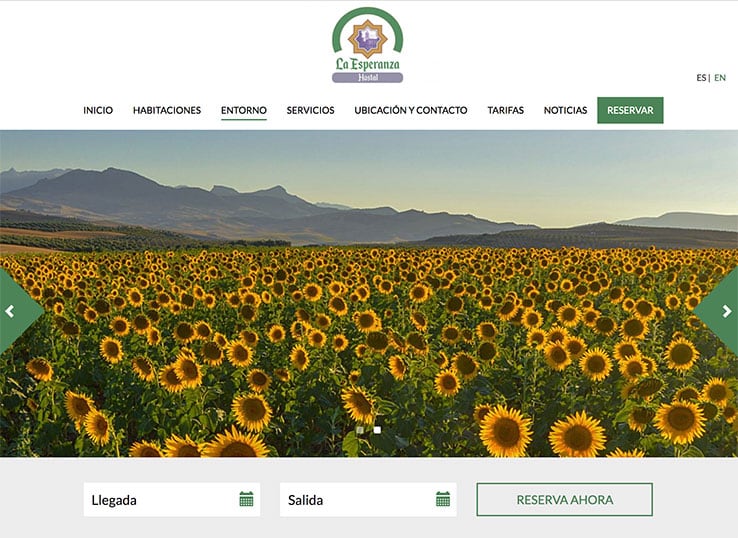Click the Llegada date input field
The image size is (738, 538).
[x=172, y=499]
